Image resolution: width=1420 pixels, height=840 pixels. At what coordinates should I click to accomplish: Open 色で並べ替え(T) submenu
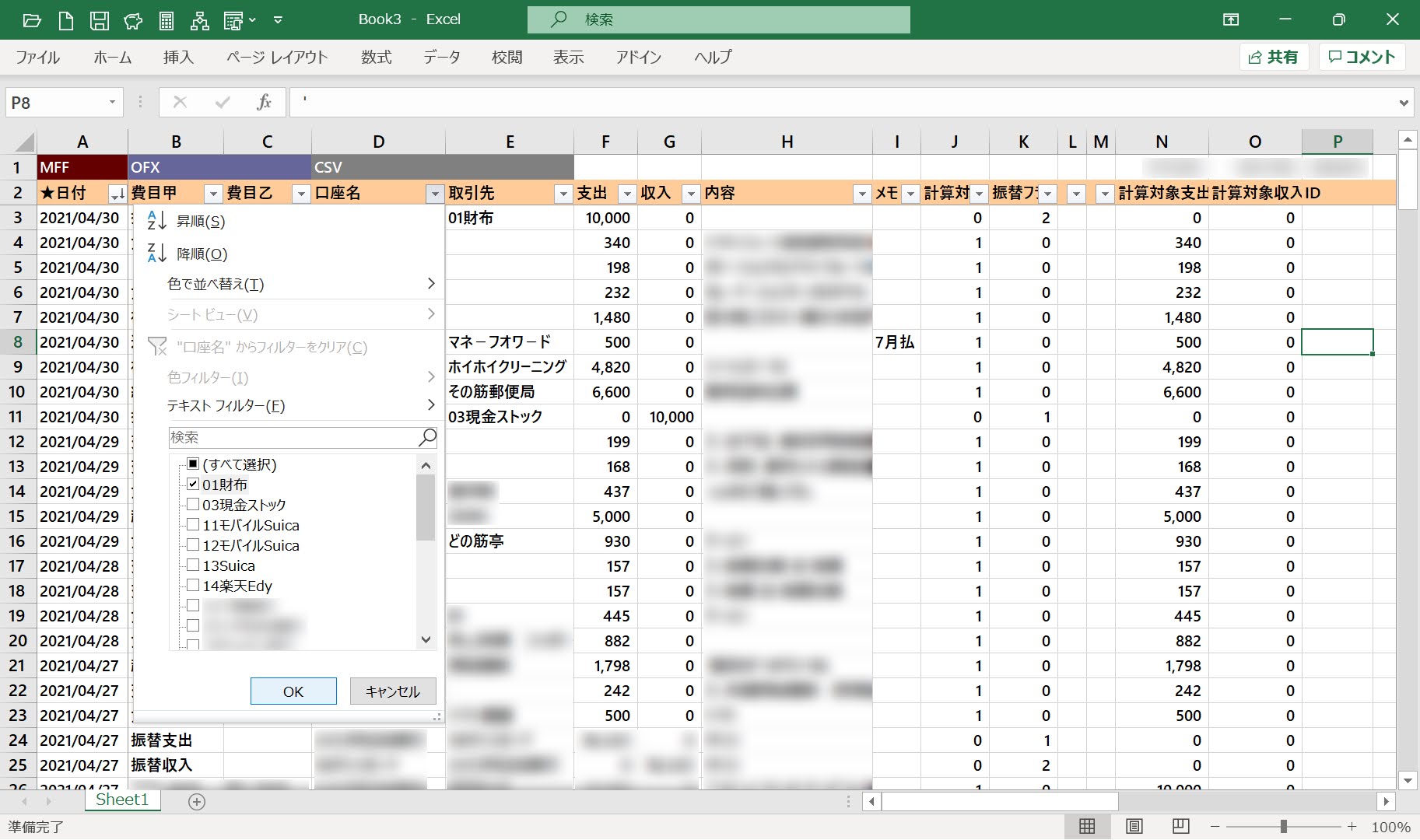[288, 284]
